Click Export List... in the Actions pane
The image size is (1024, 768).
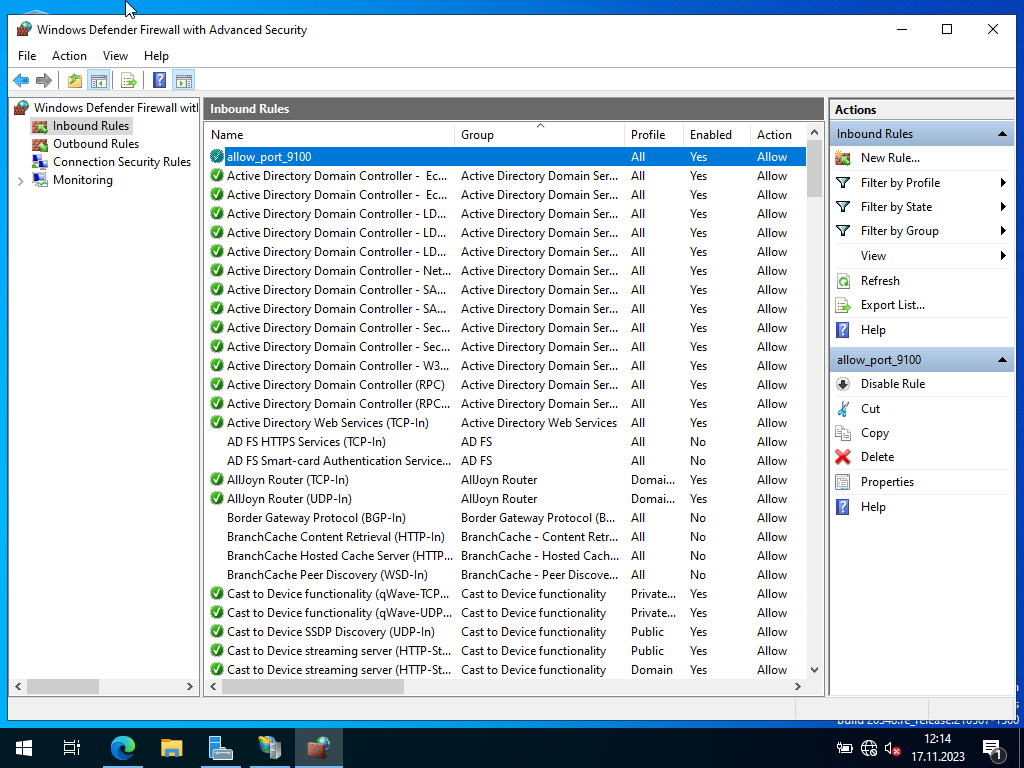[x=892, y=305]
